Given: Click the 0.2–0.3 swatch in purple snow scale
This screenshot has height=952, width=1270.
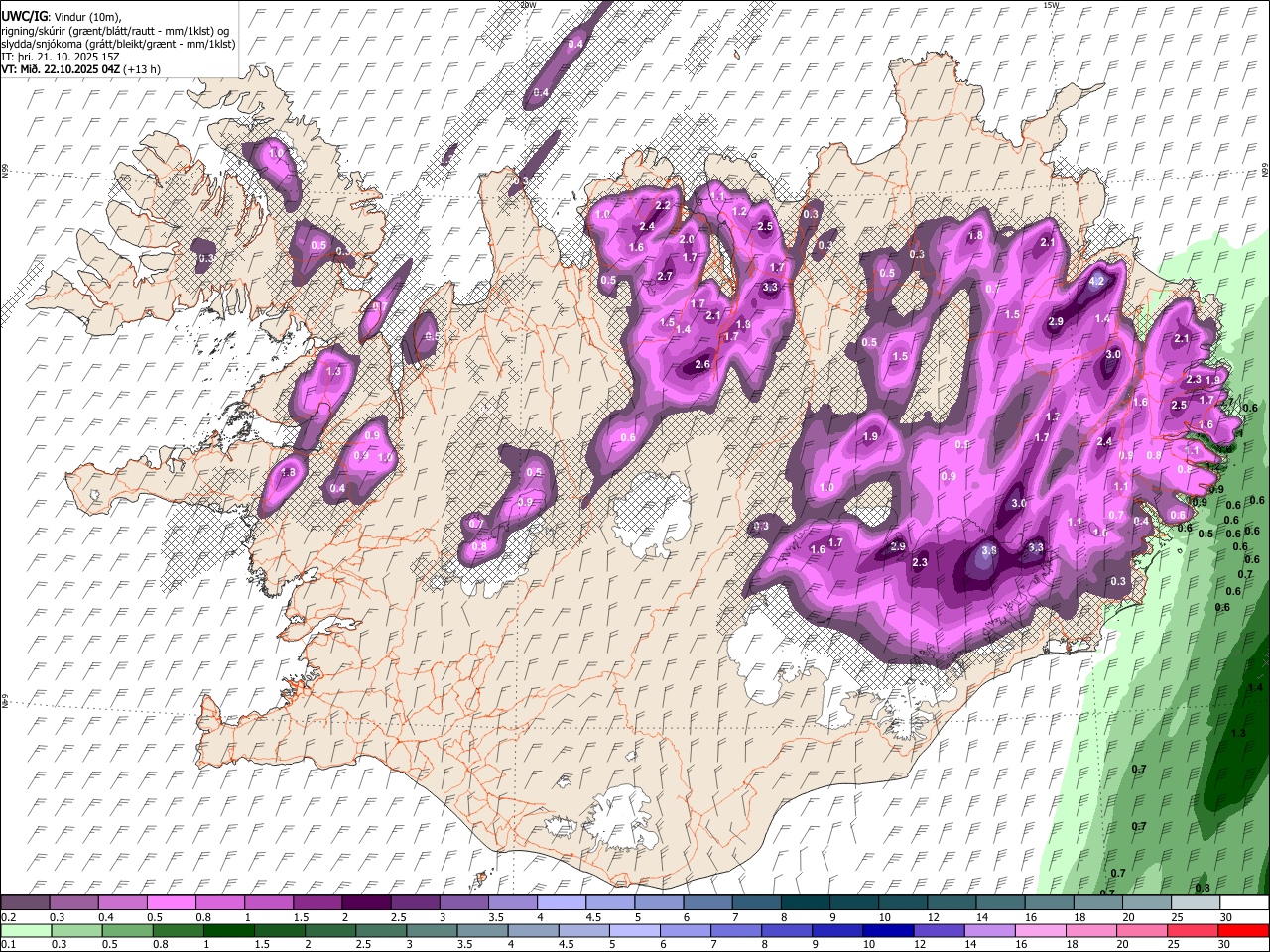Looking at the screenshot, I should (x=26, y=903).
